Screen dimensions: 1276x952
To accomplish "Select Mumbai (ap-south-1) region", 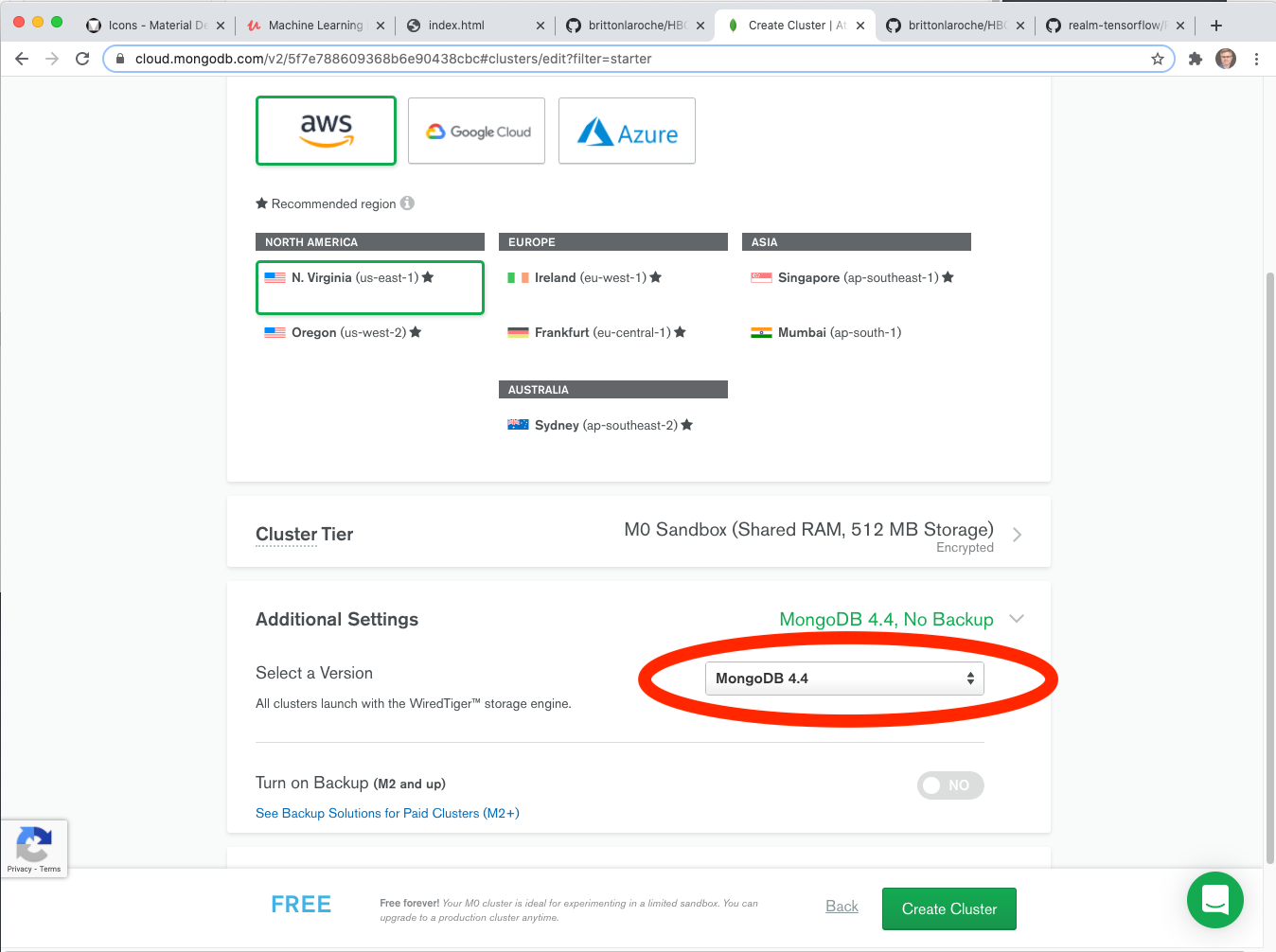I will pyautogui.click(x=825, y=332).
